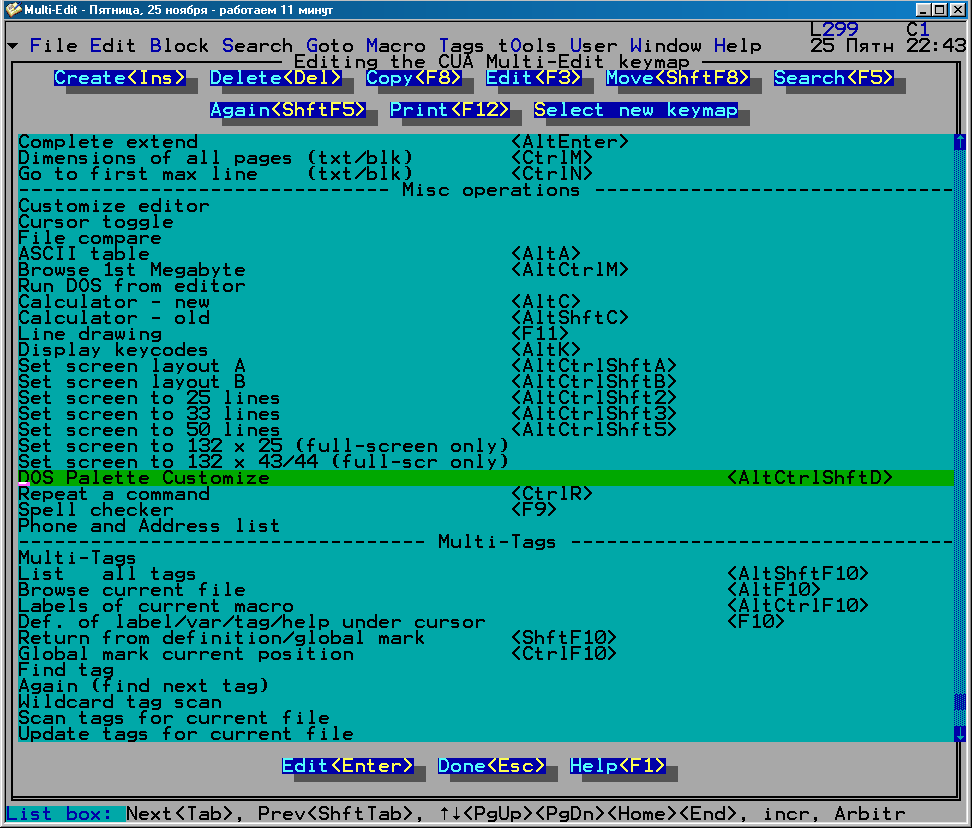This screenshot has height=828, width=972.
Task: Open Help<F1> at the bottom
Action: 618,766
